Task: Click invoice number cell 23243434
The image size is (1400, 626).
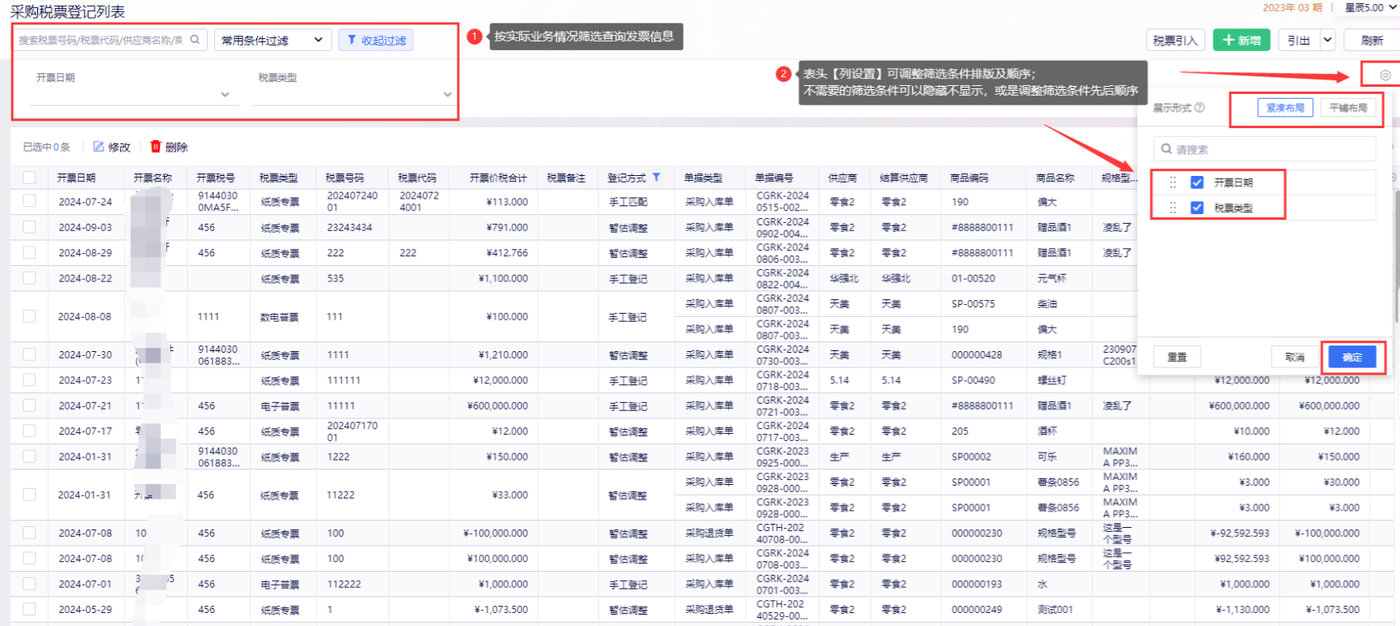Action: point(350,227)
